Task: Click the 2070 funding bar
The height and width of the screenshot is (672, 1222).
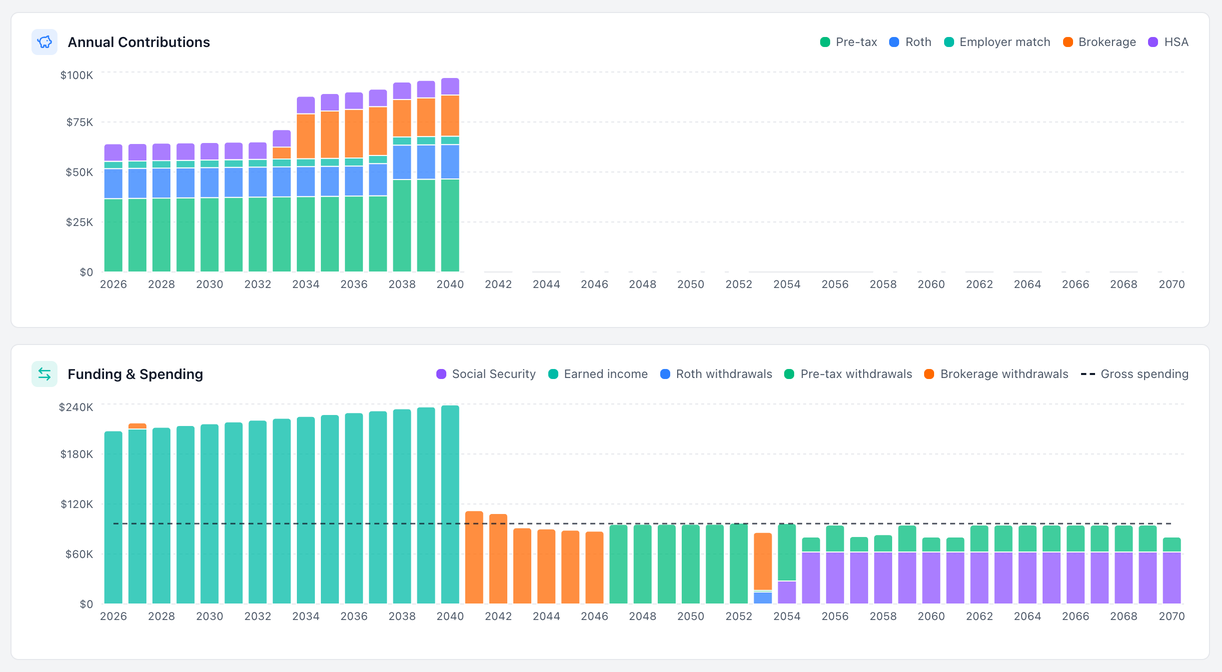Action: pos(1172,571)
